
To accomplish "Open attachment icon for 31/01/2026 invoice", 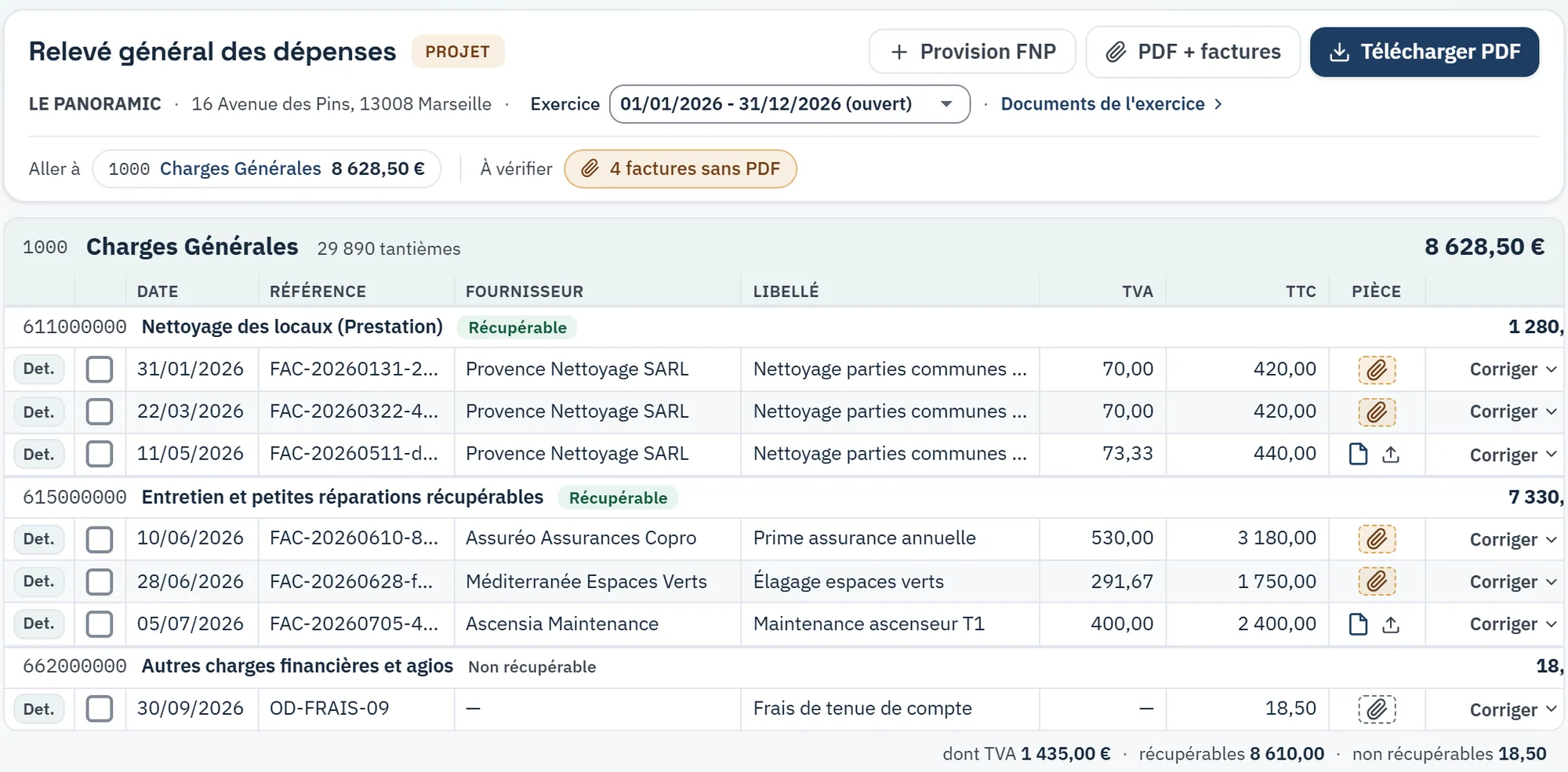I will pyautogui.click(x=1377, y=369).
